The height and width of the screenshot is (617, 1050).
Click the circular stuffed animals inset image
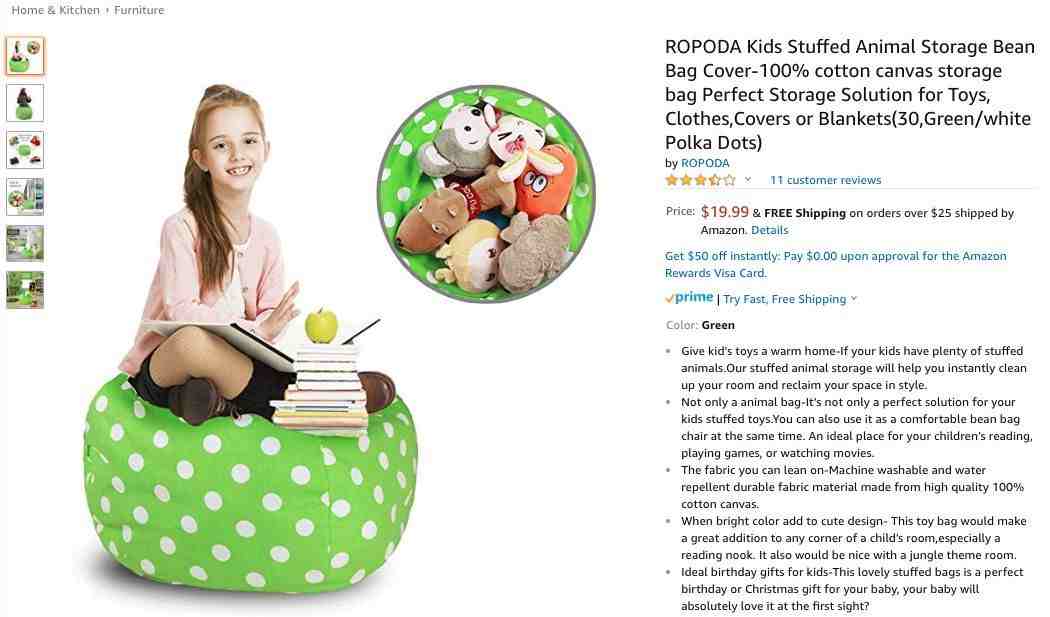coord(486,193)
